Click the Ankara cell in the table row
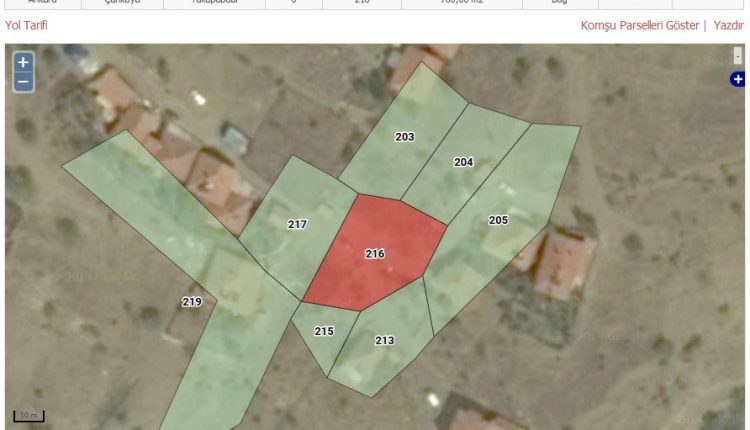The height and width of the screenshot is (430, 750). point(43,3)
